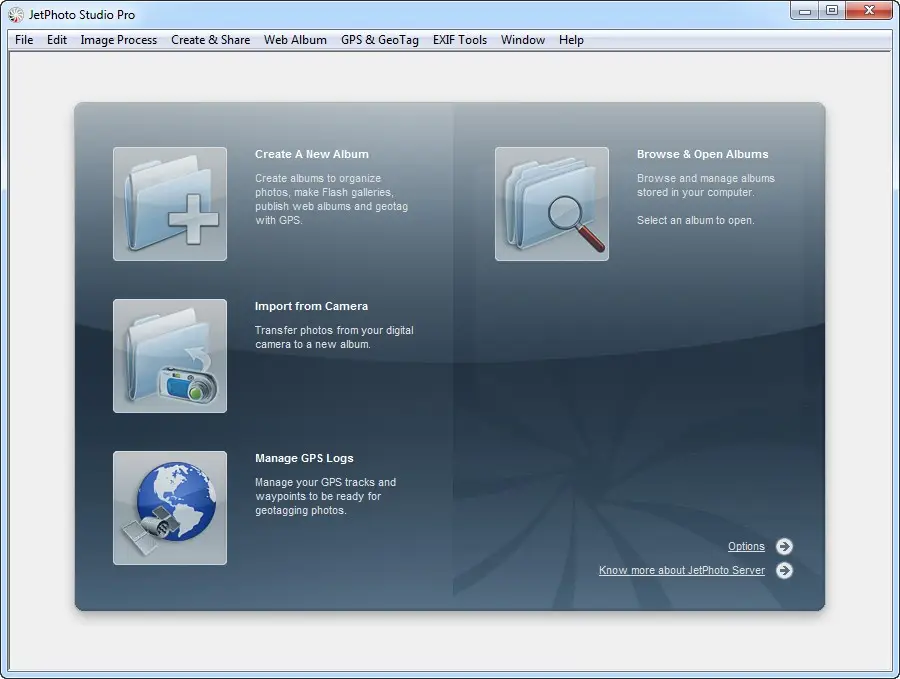Maximize the JetPhoto Studio Pro window
The image size is (900, 679).
[x=832, y=11]
